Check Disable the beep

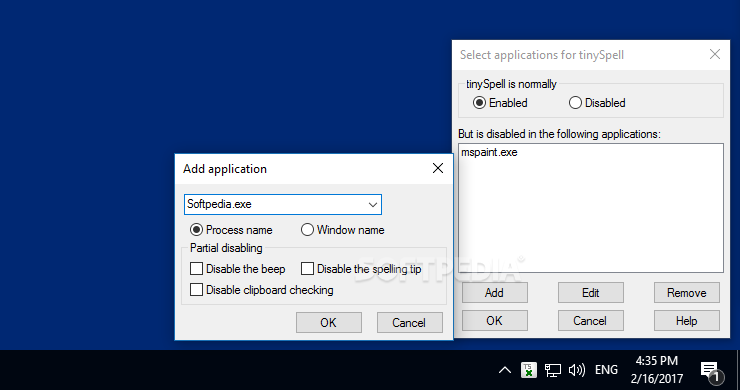(237, 269)
